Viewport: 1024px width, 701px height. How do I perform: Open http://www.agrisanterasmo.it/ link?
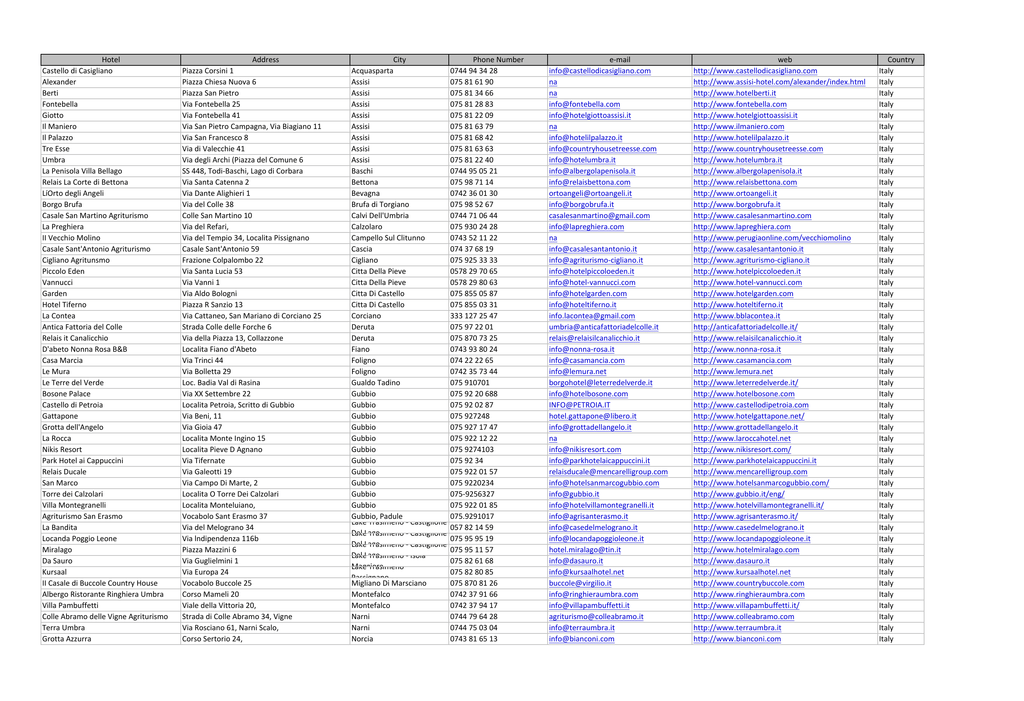746,516
